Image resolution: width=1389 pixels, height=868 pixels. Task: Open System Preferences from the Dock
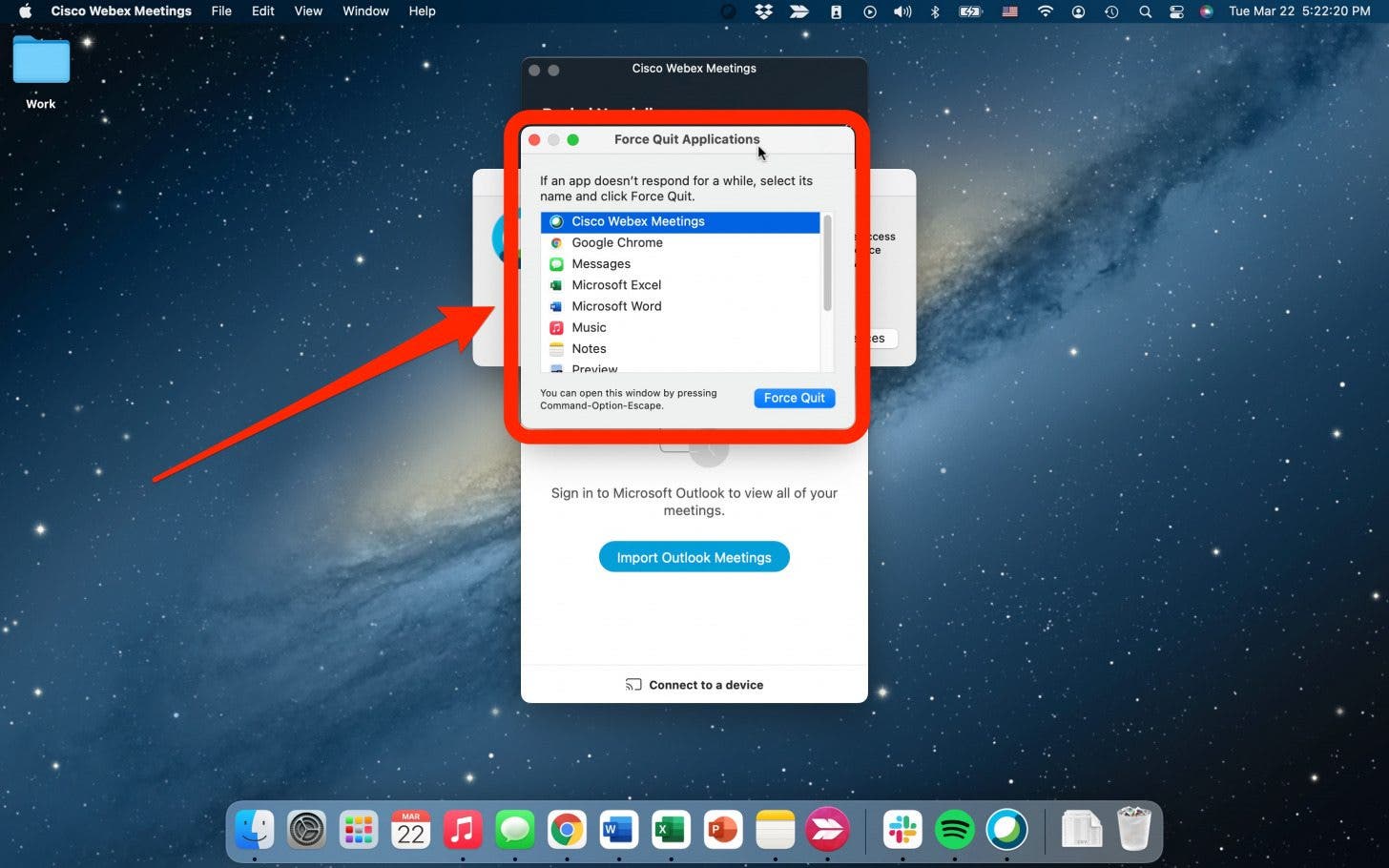[307, 830]
